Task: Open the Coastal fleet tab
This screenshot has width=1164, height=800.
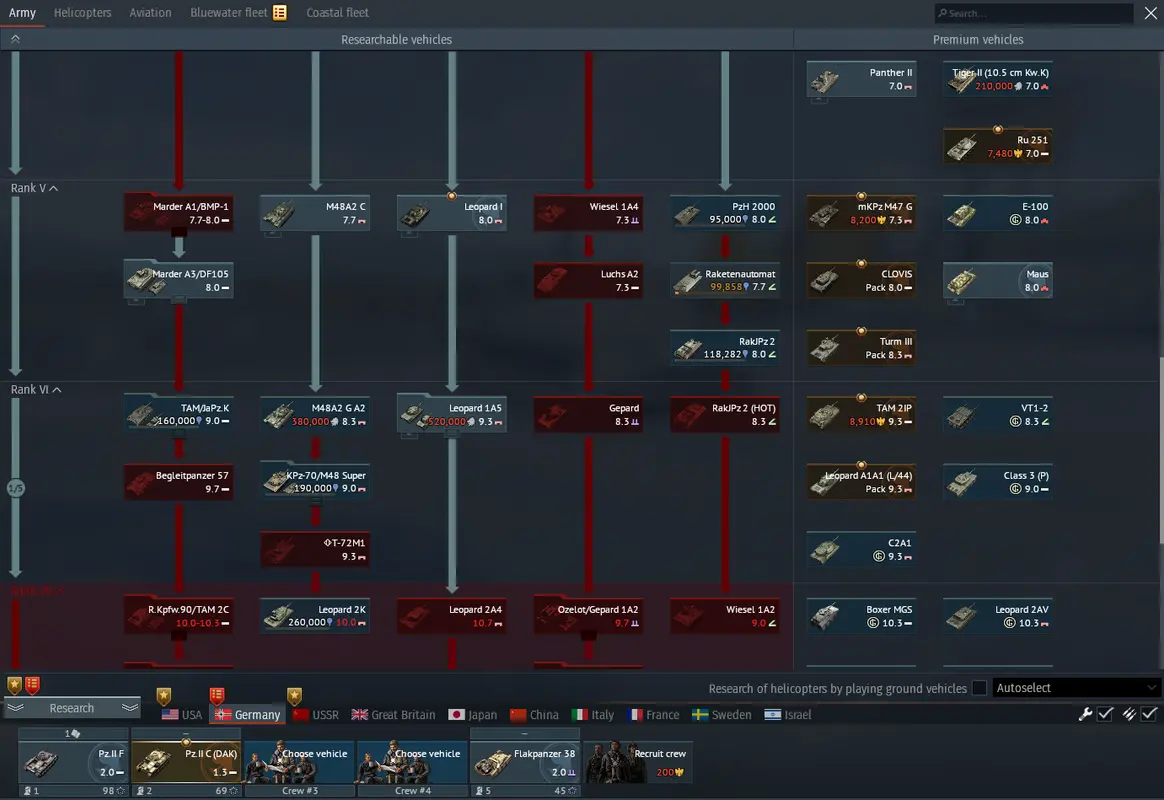Action: coord(337,13)
